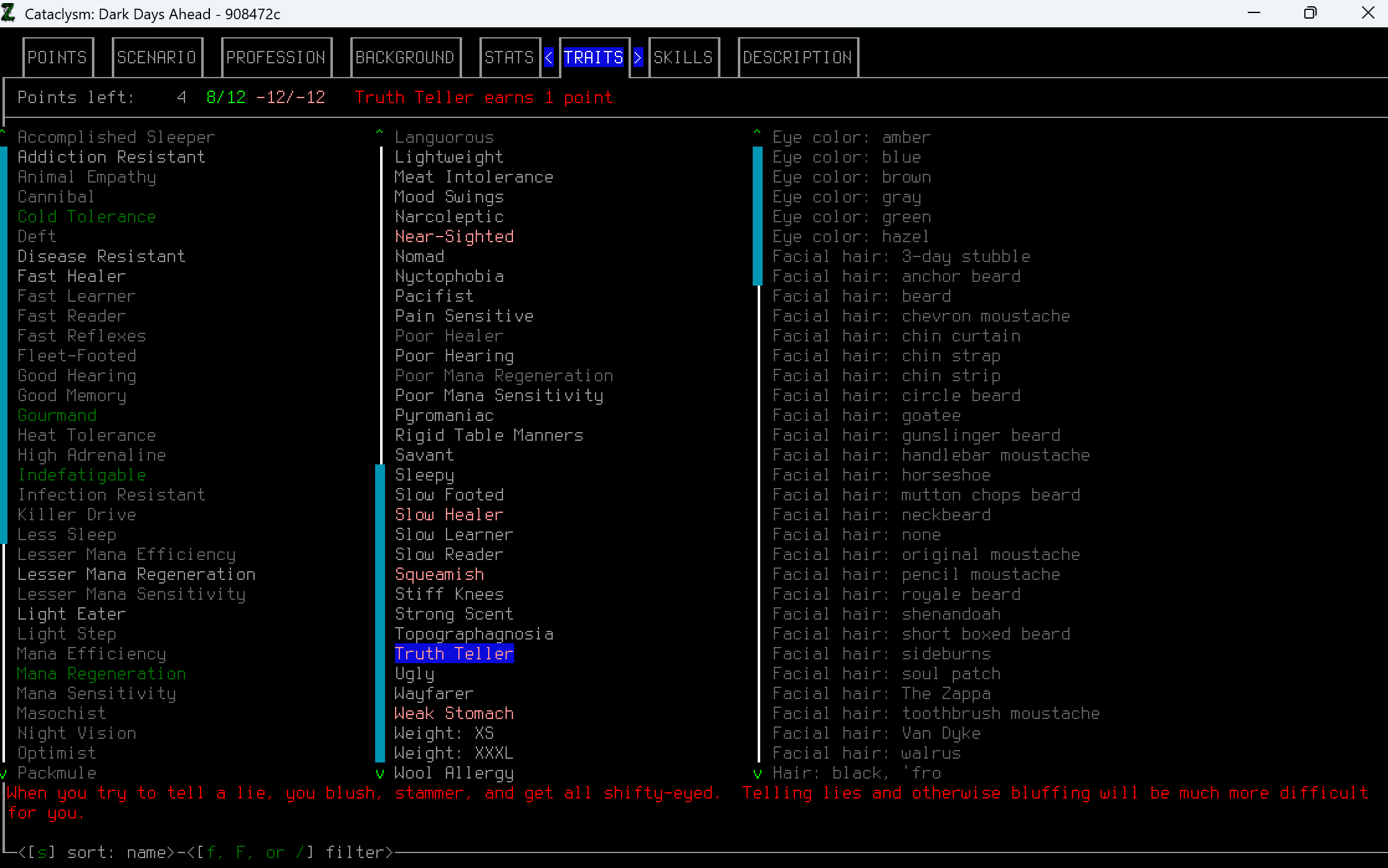Click the left arrow beside TRAITS tab

tap(549, 58)
